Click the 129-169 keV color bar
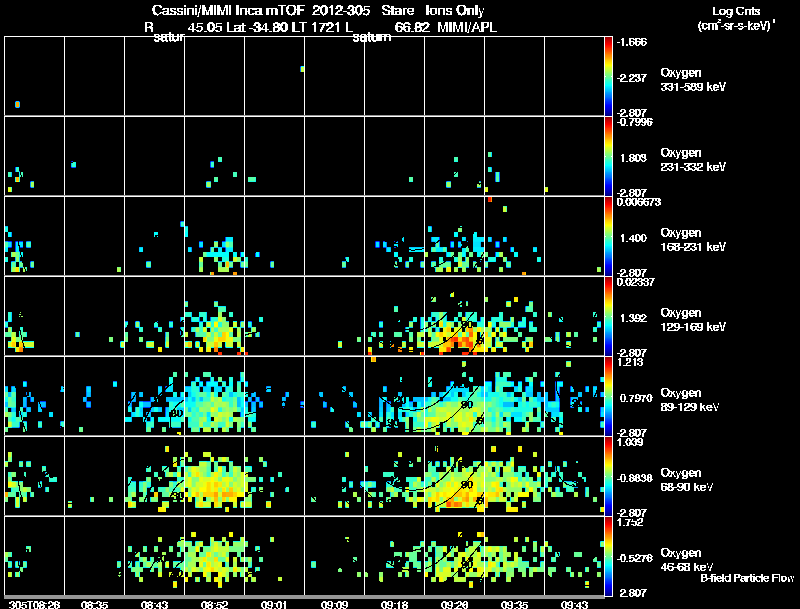800x609 pixels. 608,316
